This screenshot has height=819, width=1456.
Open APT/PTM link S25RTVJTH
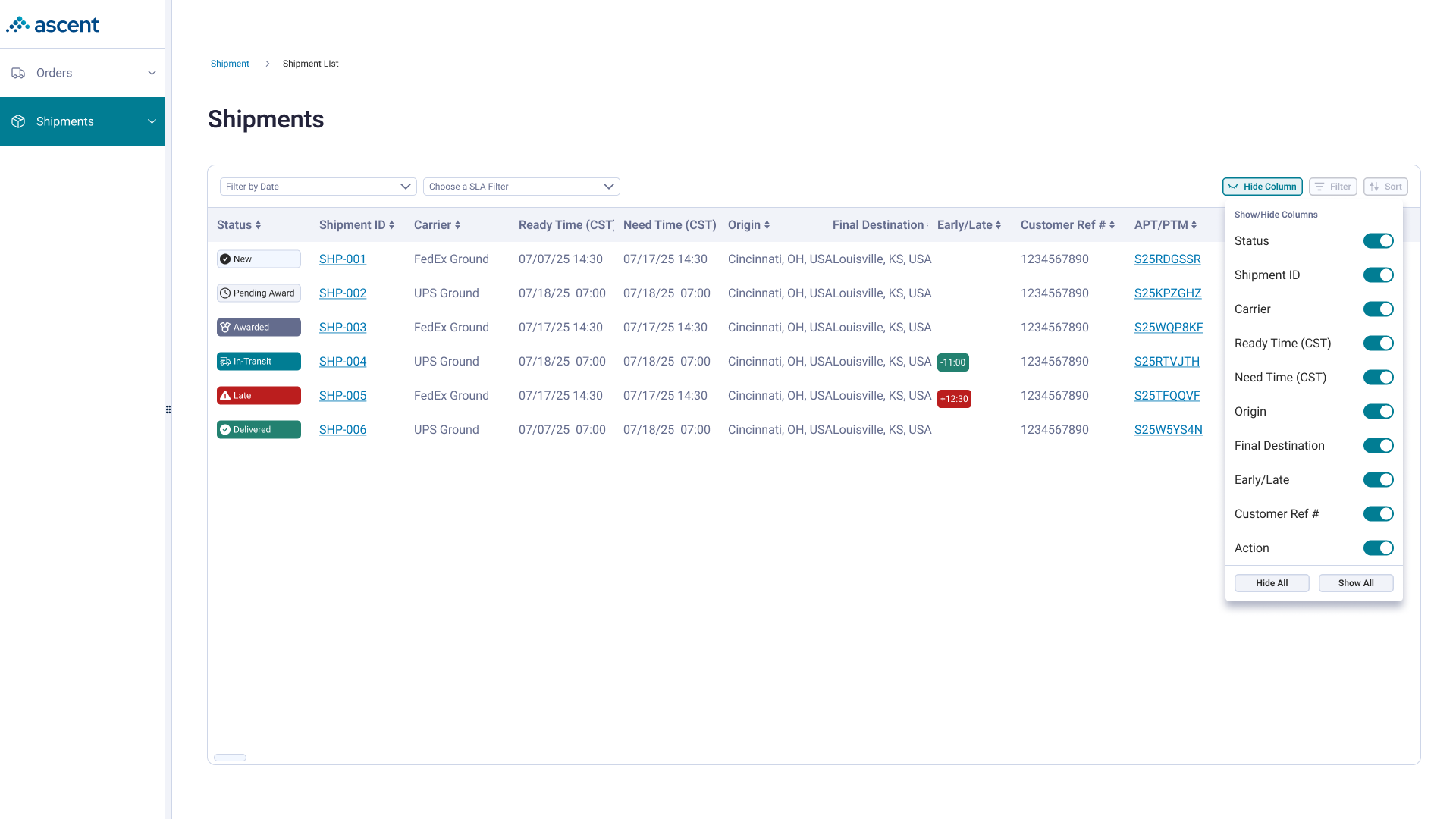1167,362
